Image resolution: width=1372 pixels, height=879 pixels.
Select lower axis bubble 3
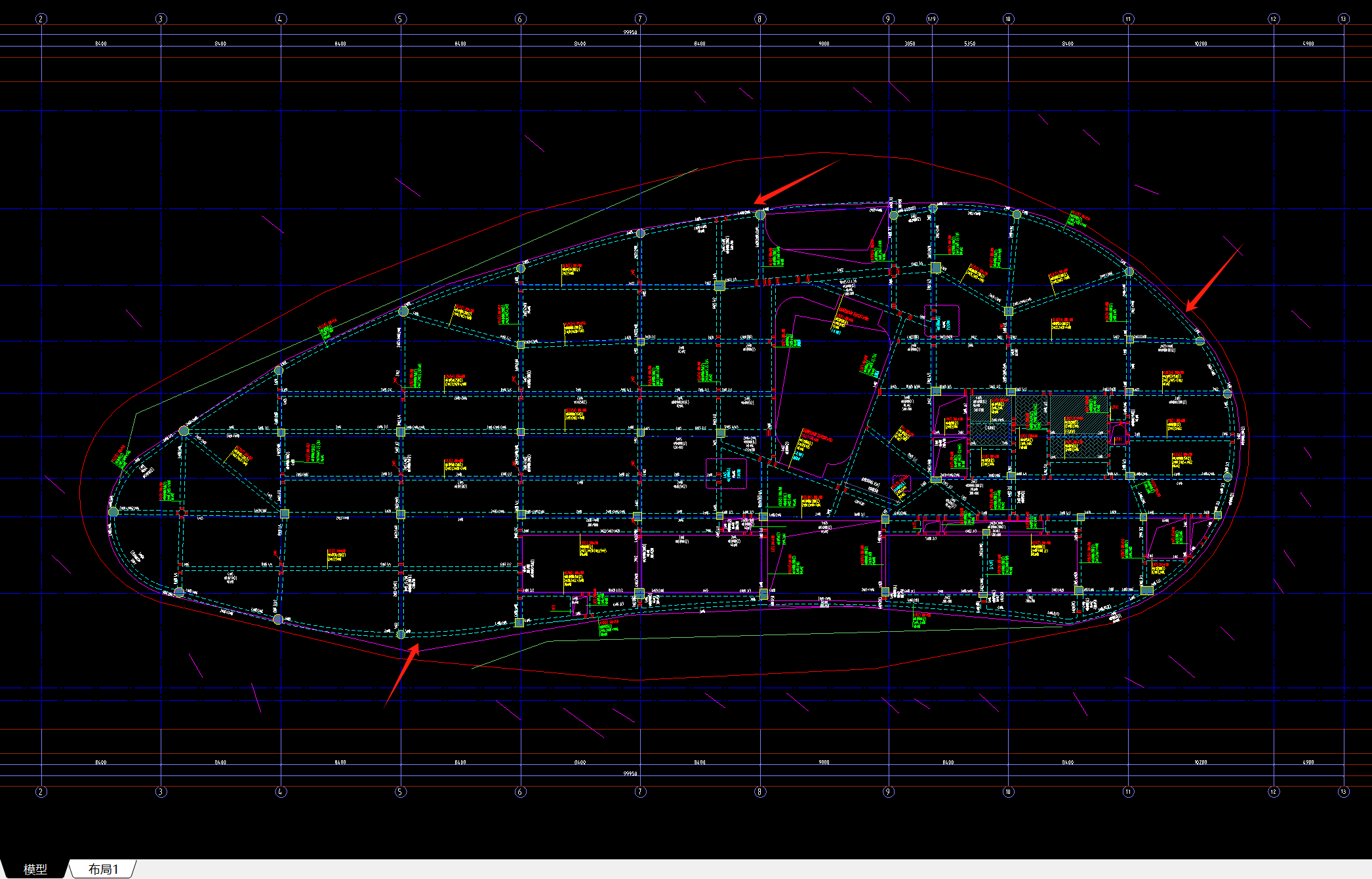[x=161, y=792]
